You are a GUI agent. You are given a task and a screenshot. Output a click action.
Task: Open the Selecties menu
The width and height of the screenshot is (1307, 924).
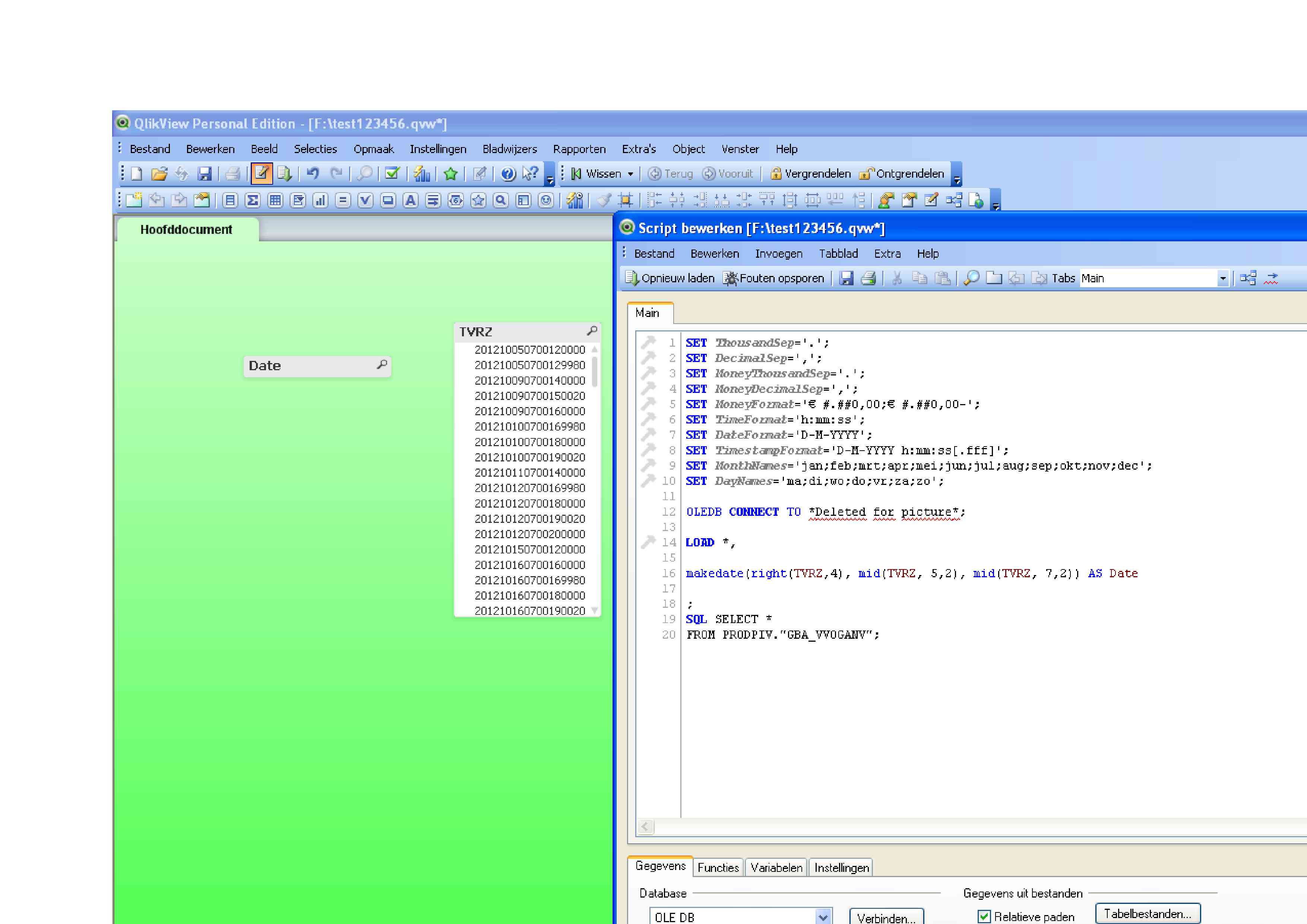pyautogui.click(x=315, y=149)
